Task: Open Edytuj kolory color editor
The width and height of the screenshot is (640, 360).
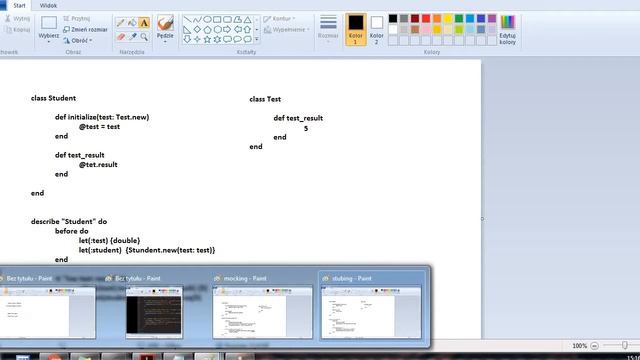Action: 507,29
